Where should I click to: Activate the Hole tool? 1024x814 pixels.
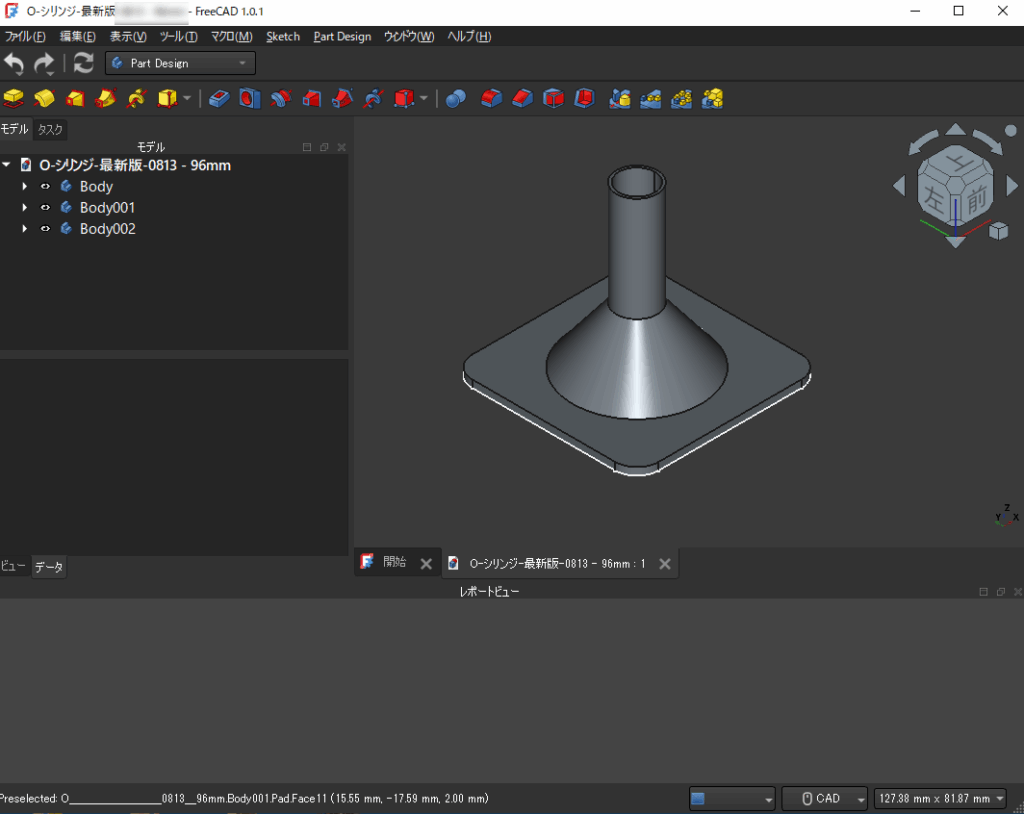pyautogui.click(x=249, y=98)
